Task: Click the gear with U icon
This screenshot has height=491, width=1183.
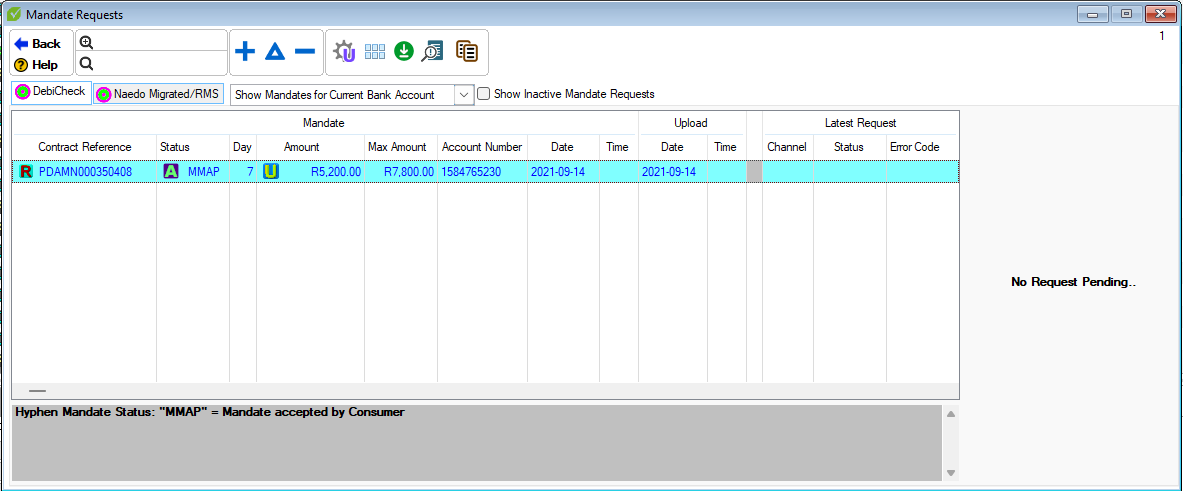Action: click(345, 52)
